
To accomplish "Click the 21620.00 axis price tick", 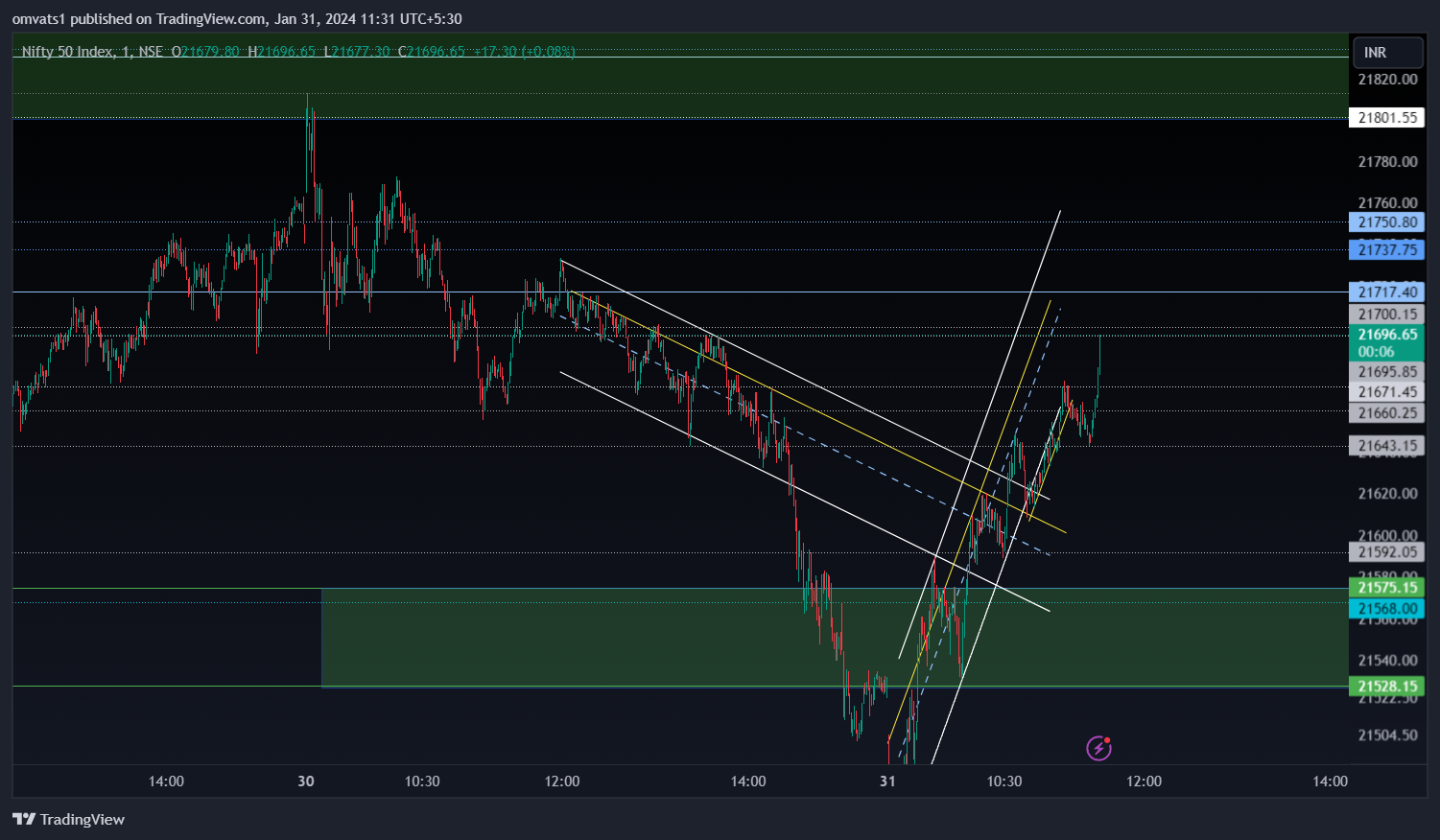I will click(x=1387, y=494).
